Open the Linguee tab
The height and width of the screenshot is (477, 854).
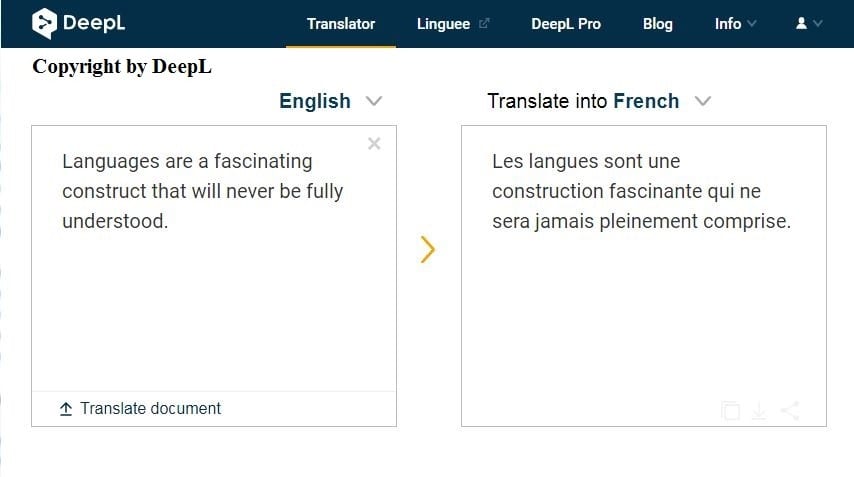(x=443, y=23)
